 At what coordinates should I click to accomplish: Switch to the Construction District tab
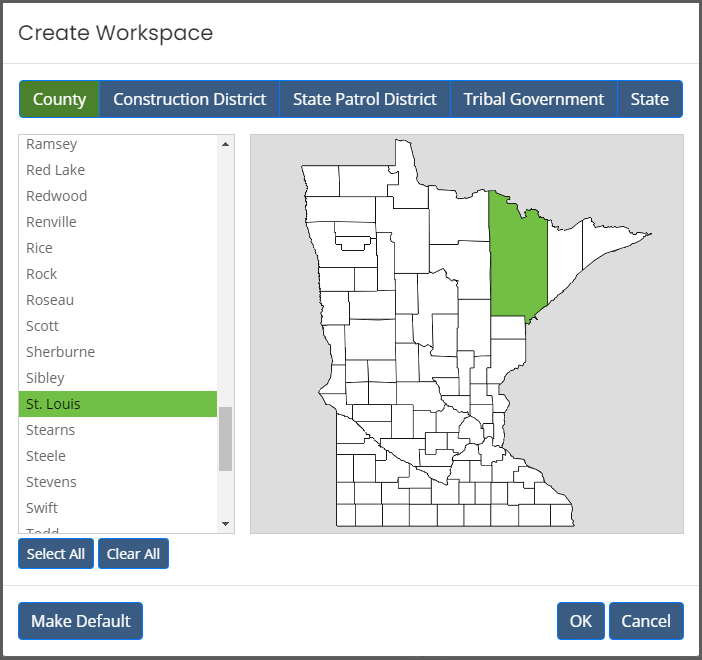click(x=189, y=100)
